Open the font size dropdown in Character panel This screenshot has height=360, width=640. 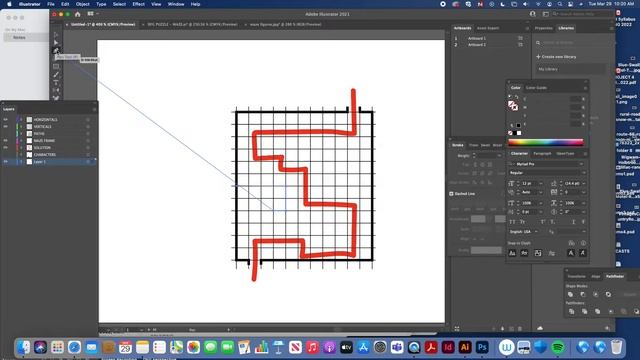point(541,183)
